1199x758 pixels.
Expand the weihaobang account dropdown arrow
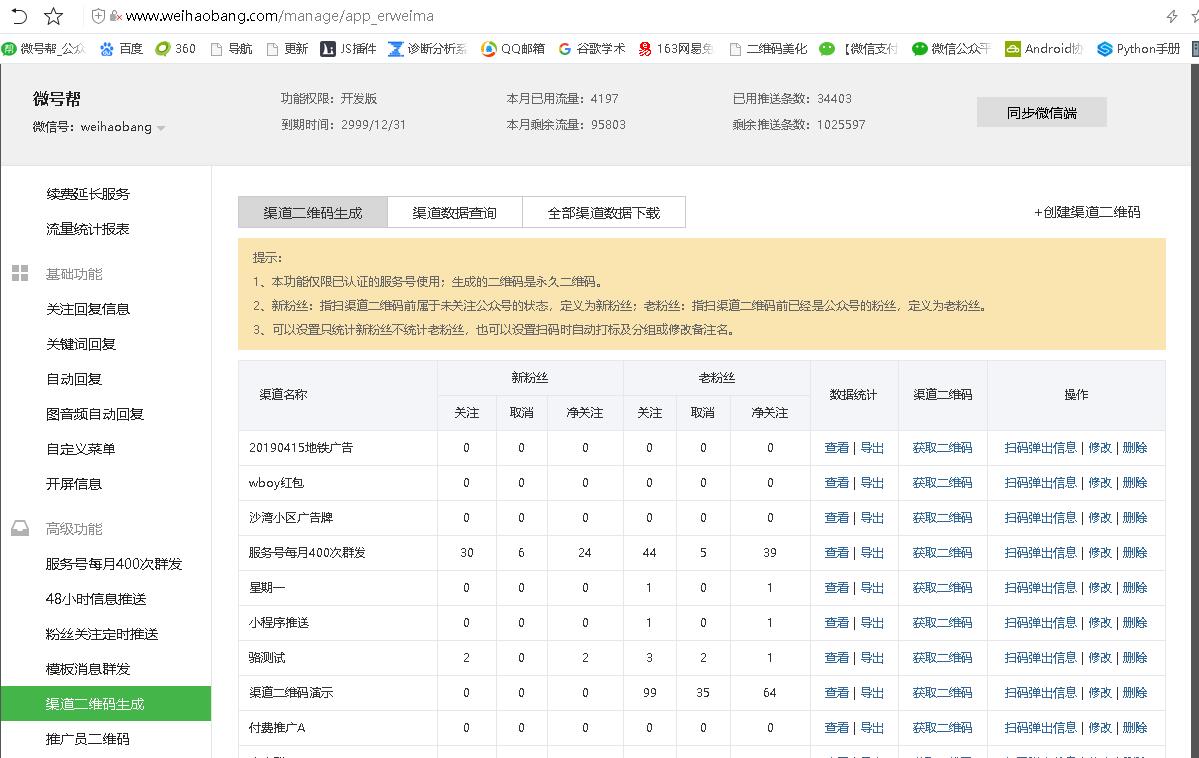point(161,129)
